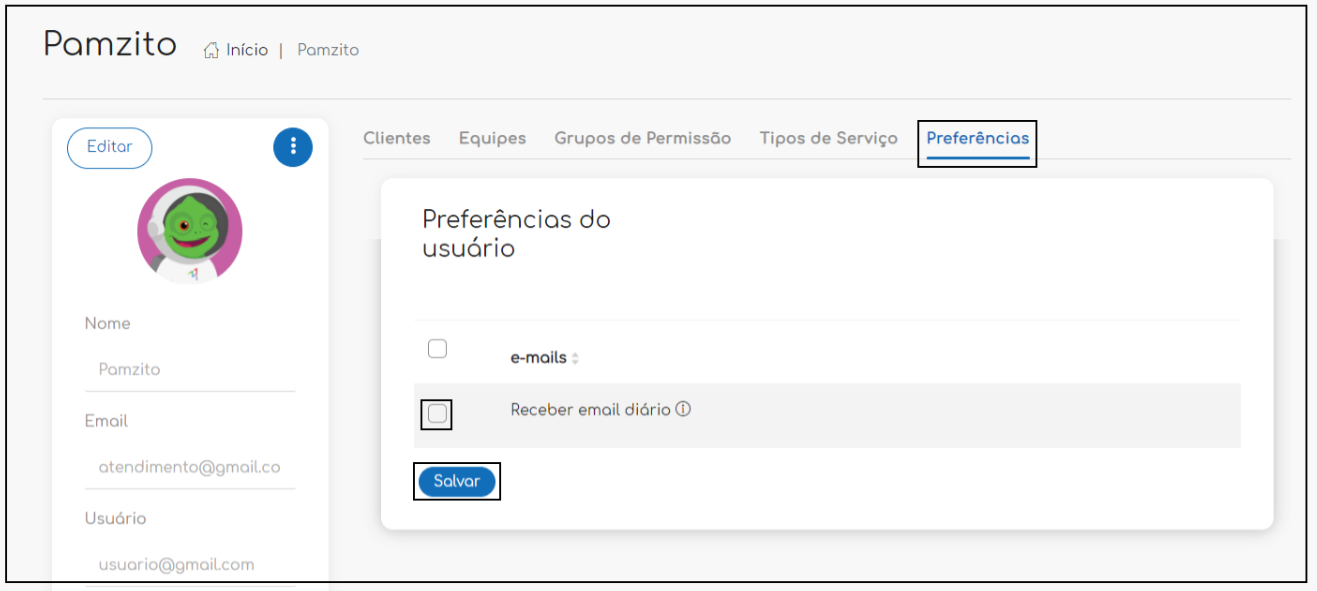Go to Grupos de Permissão tab
Screen dimensions: 1317x591
coord(642,138)
